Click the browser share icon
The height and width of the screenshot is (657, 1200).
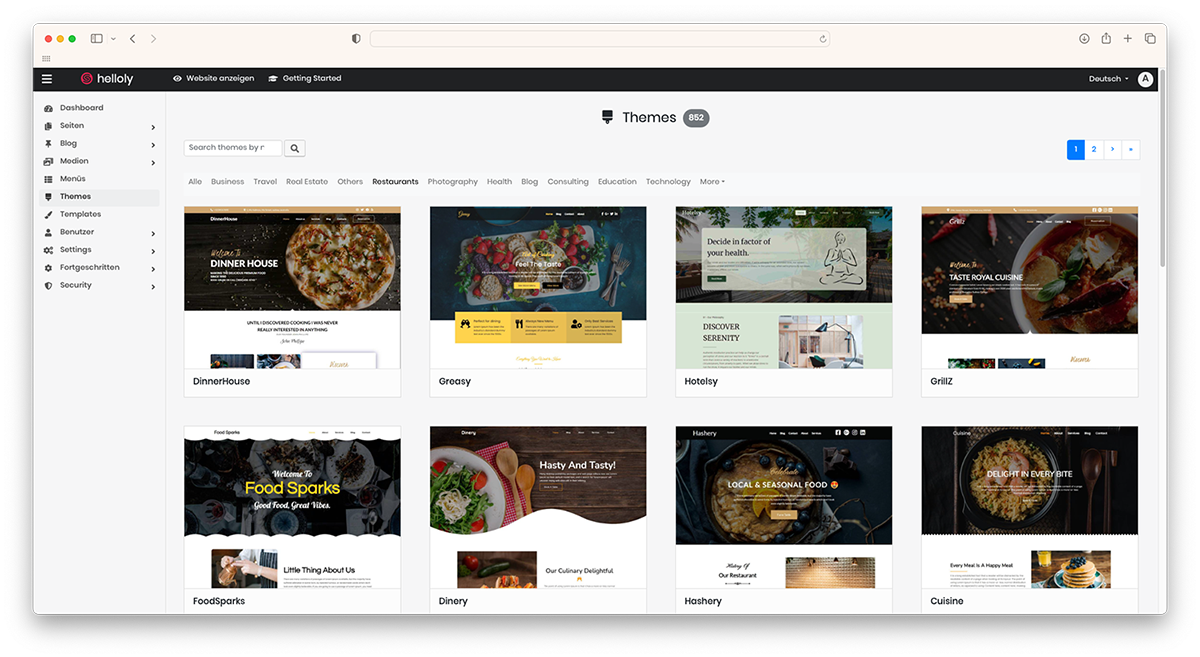coord(1106,39)
